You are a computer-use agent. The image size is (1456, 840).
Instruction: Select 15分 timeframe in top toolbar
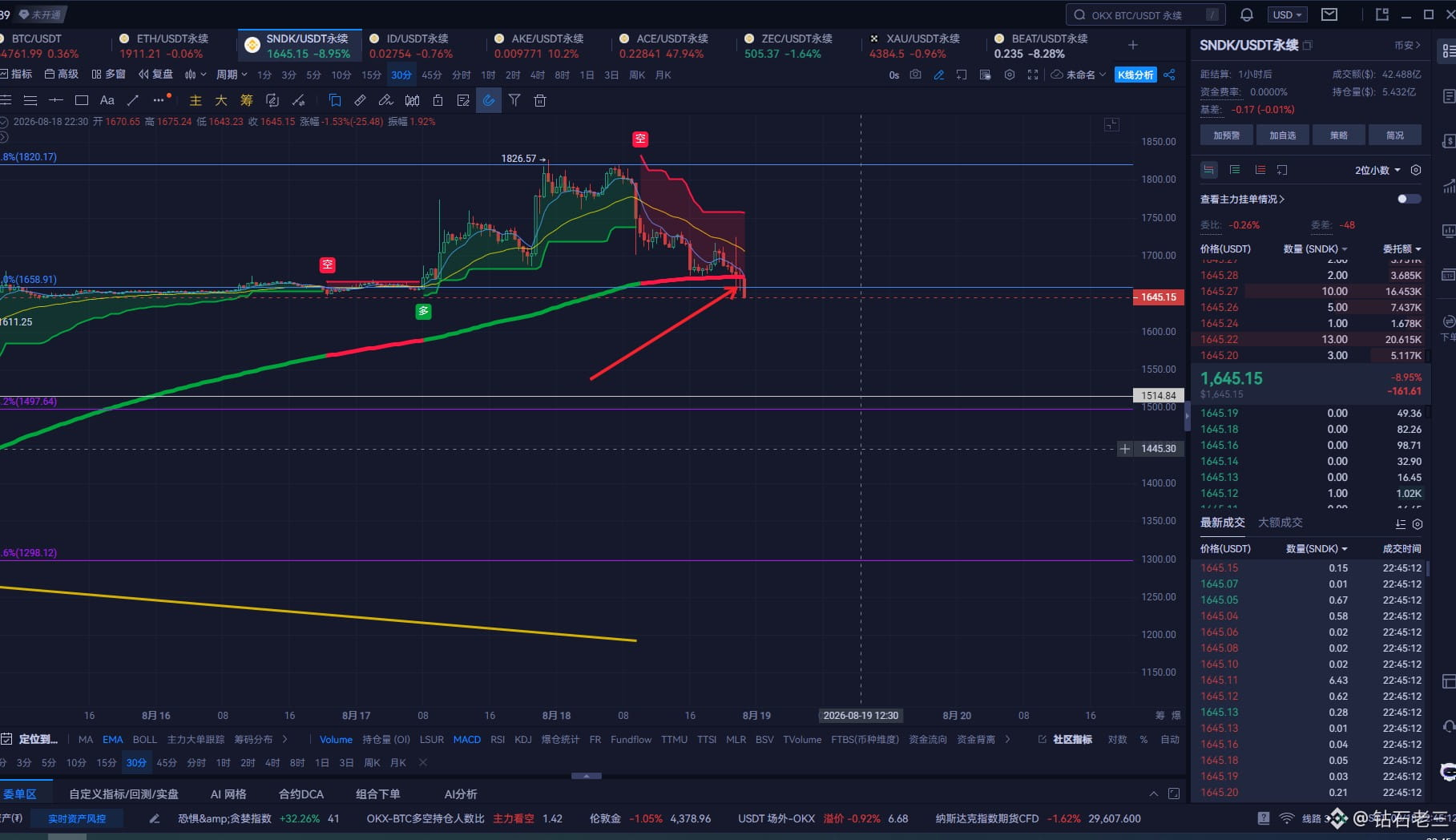[371, 75]
